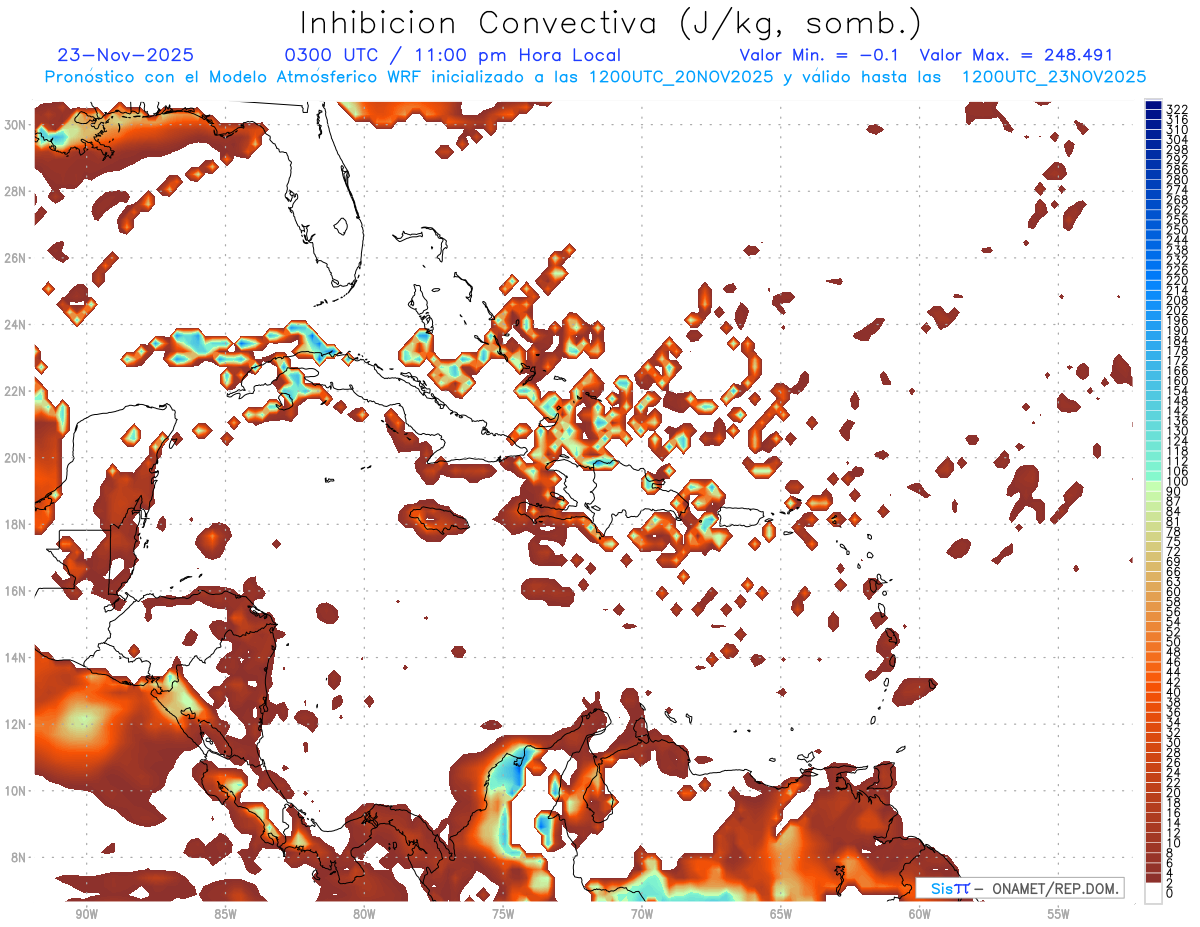Click the 60W longitude label

coord(920,915)
